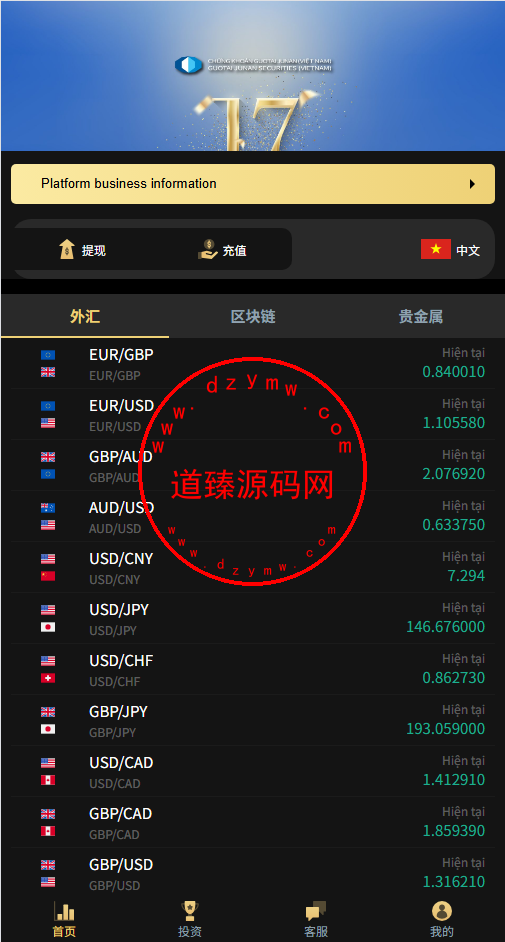
Task: Open the 我的 account label
Action: (442, 932)
